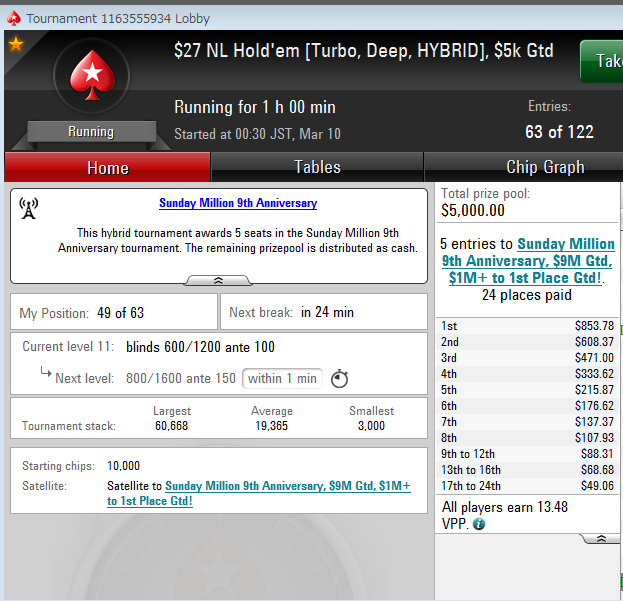Viewport: 623px width, 601px height.
Task: Click the stopwatch icon beside next level
Action: (x=340, y=379)
